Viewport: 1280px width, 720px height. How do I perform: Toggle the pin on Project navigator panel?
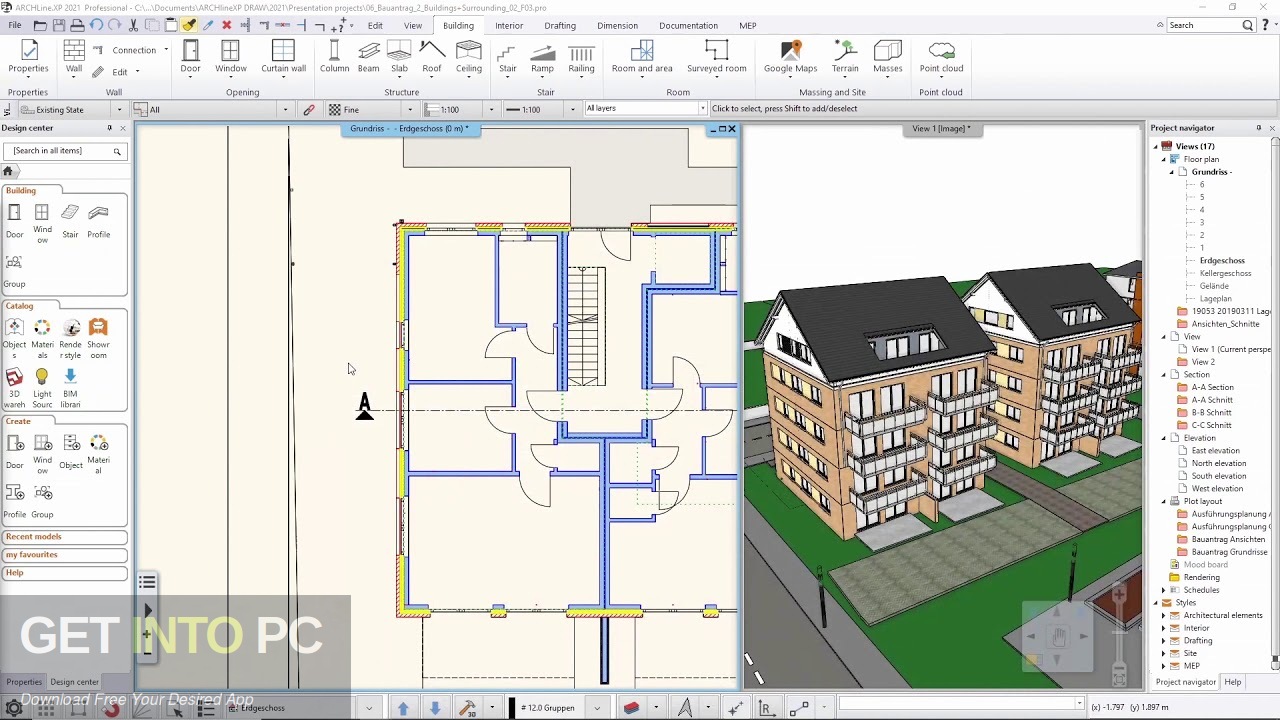coord(1259,128)
